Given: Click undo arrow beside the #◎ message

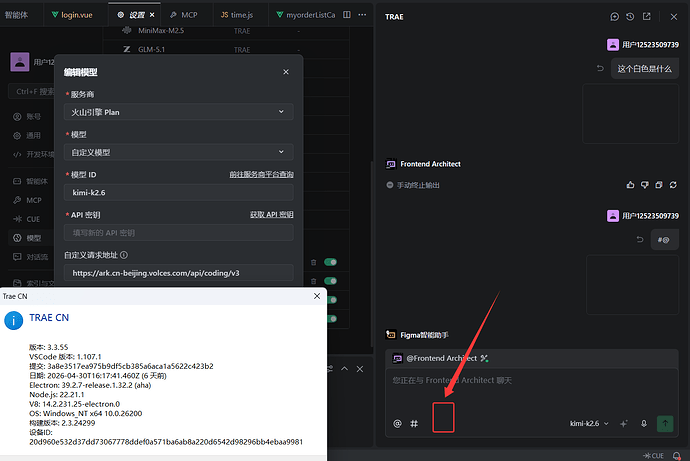Looking at the screenshot, I should click(640, 239).
